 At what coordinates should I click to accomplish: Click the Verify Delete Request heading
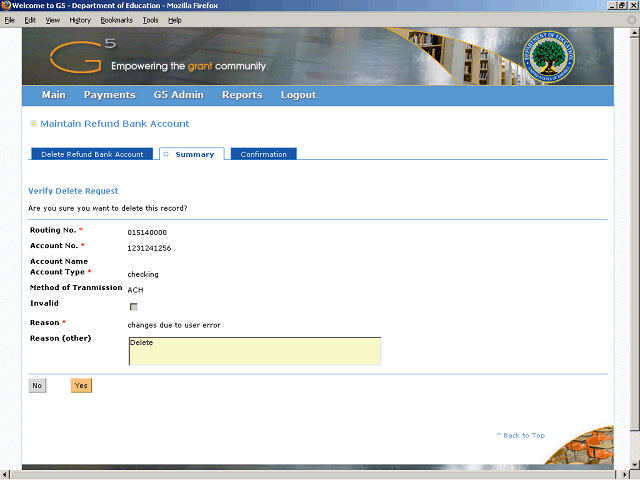pyautogui.click(x=73, y=191)
